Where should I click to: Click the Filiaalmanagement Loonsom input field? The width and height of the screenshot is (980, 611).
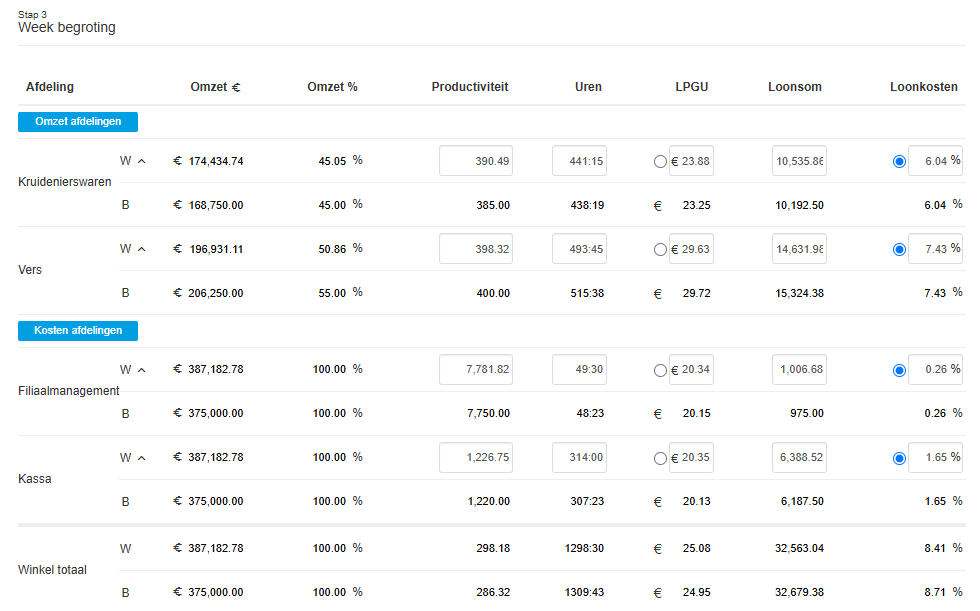[x=799, y=370]
